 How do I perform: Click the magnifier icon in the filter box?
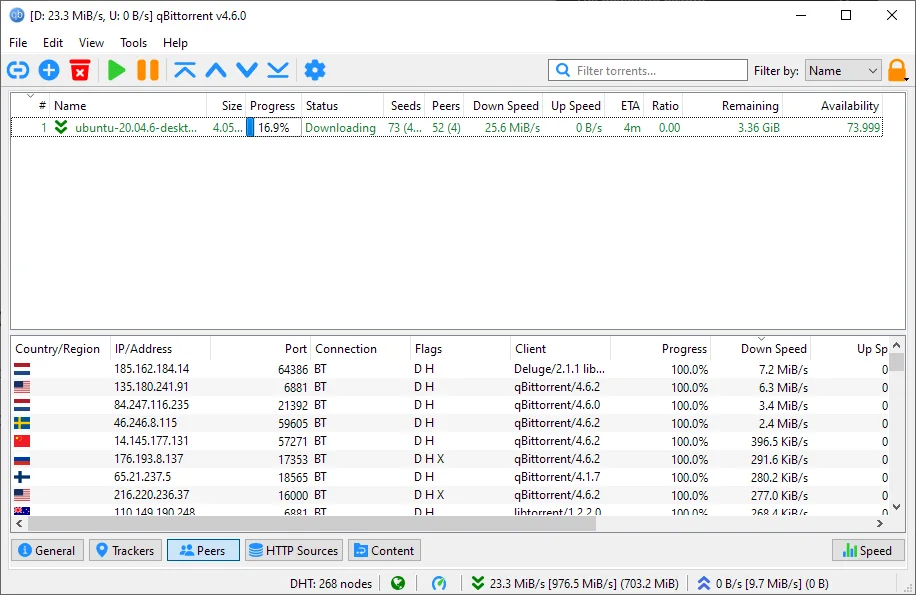[563, 71]
